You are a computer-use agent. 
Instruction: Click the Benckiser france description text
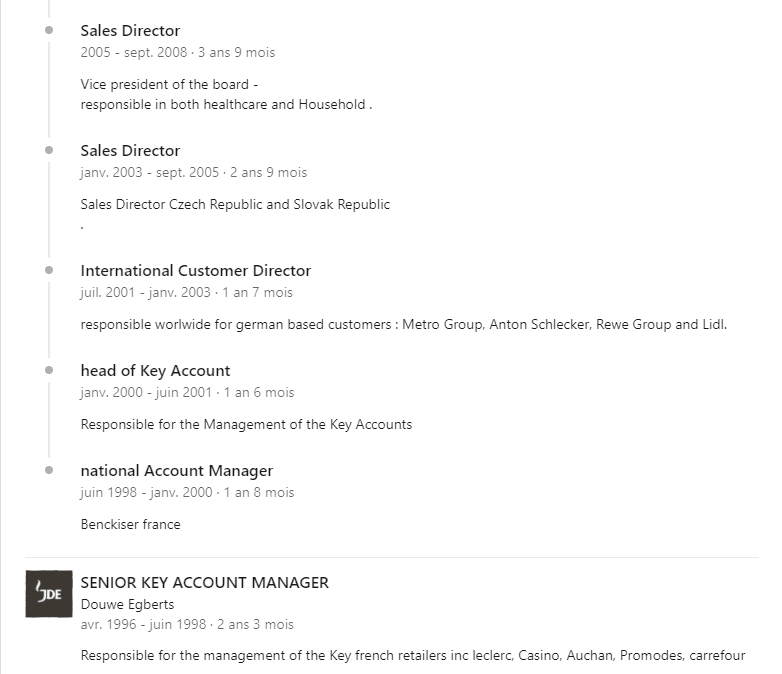(130, 524)
